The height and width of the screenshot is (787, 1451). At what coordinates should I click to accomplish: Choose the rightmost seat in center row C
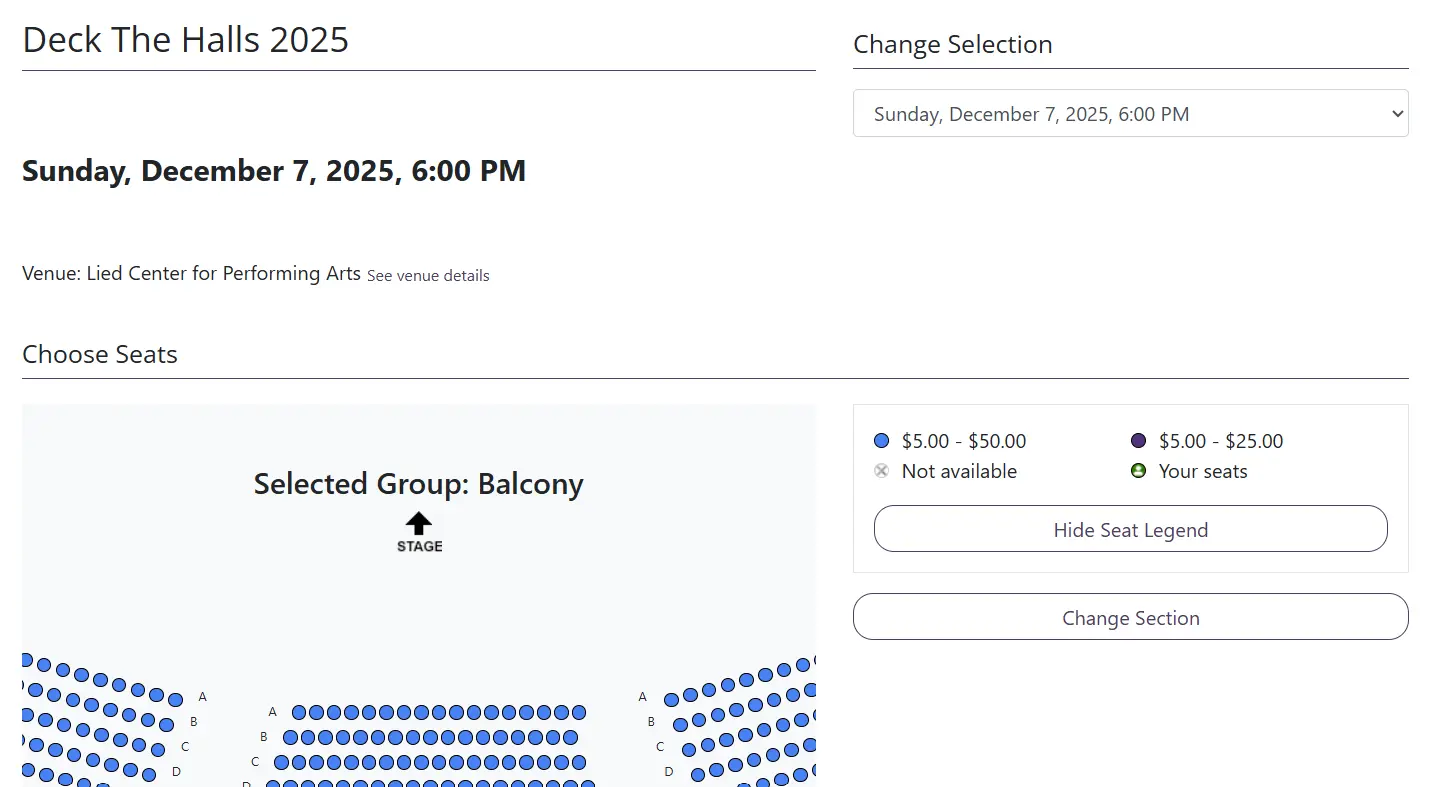click(x=579, y=762)
